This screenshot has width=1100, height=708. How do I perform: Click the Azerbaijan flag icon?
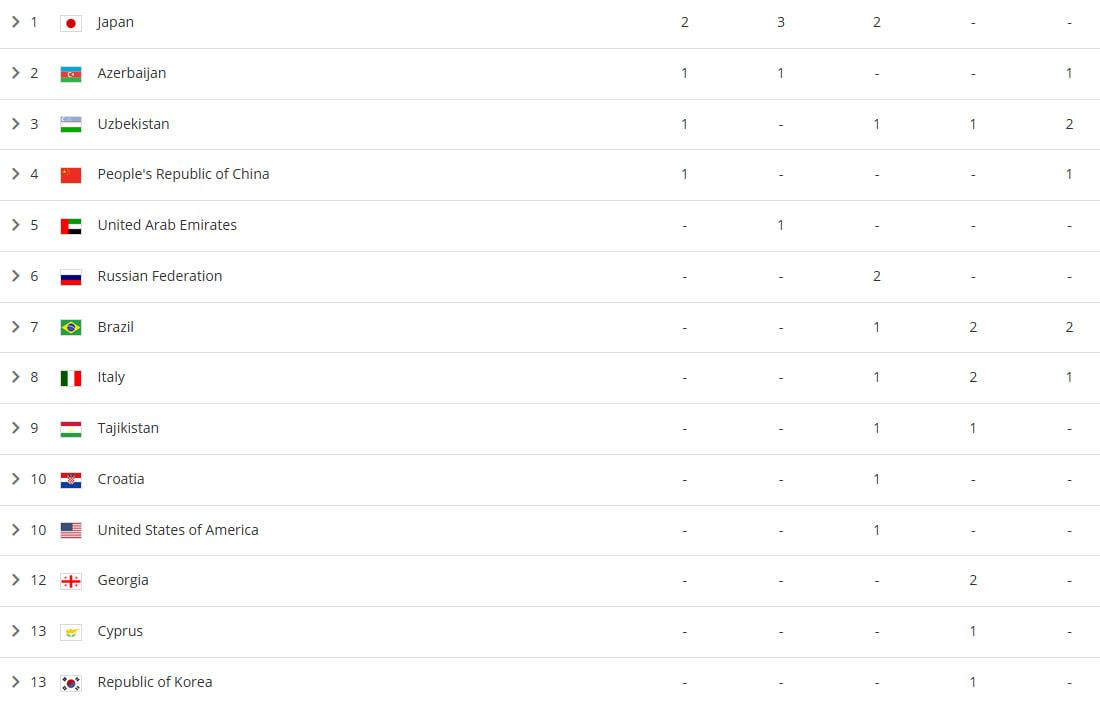(70, 74)
